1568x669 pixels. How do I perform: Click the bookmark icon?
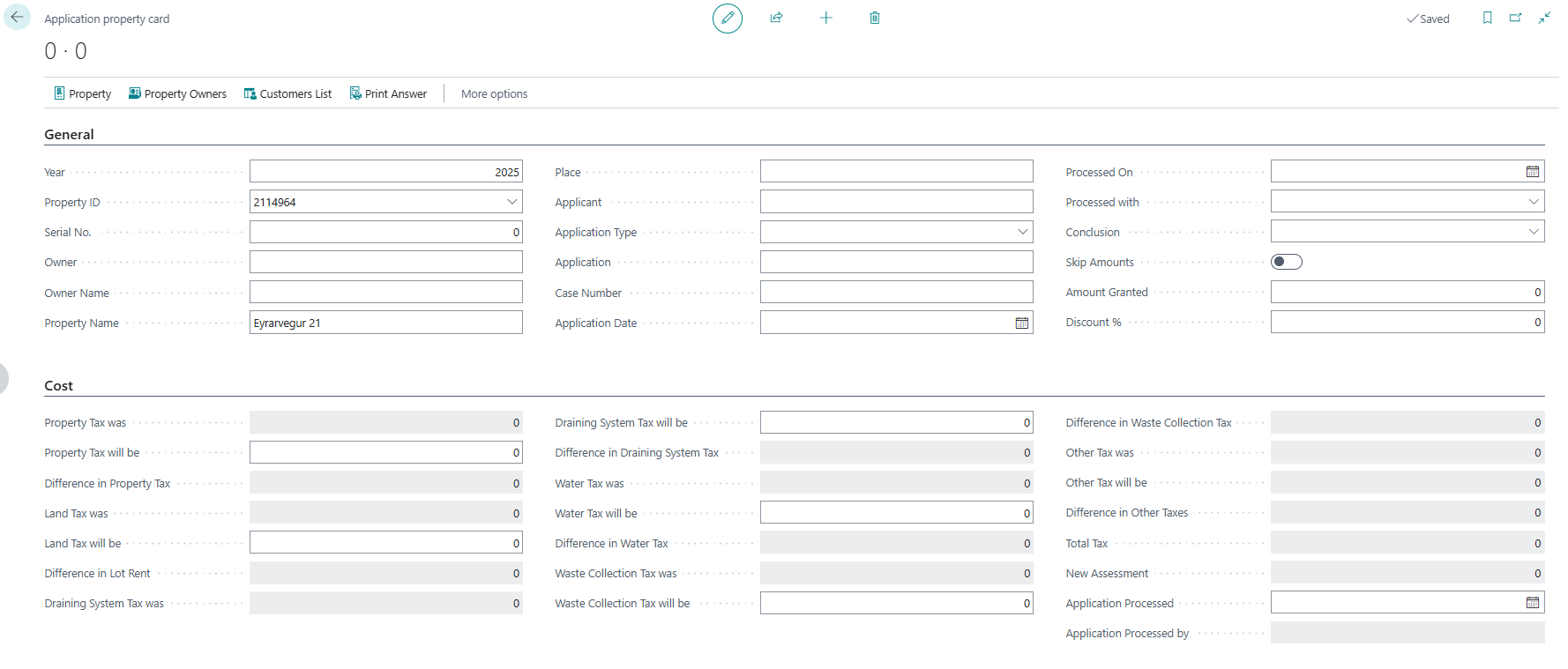(1488, 18)
